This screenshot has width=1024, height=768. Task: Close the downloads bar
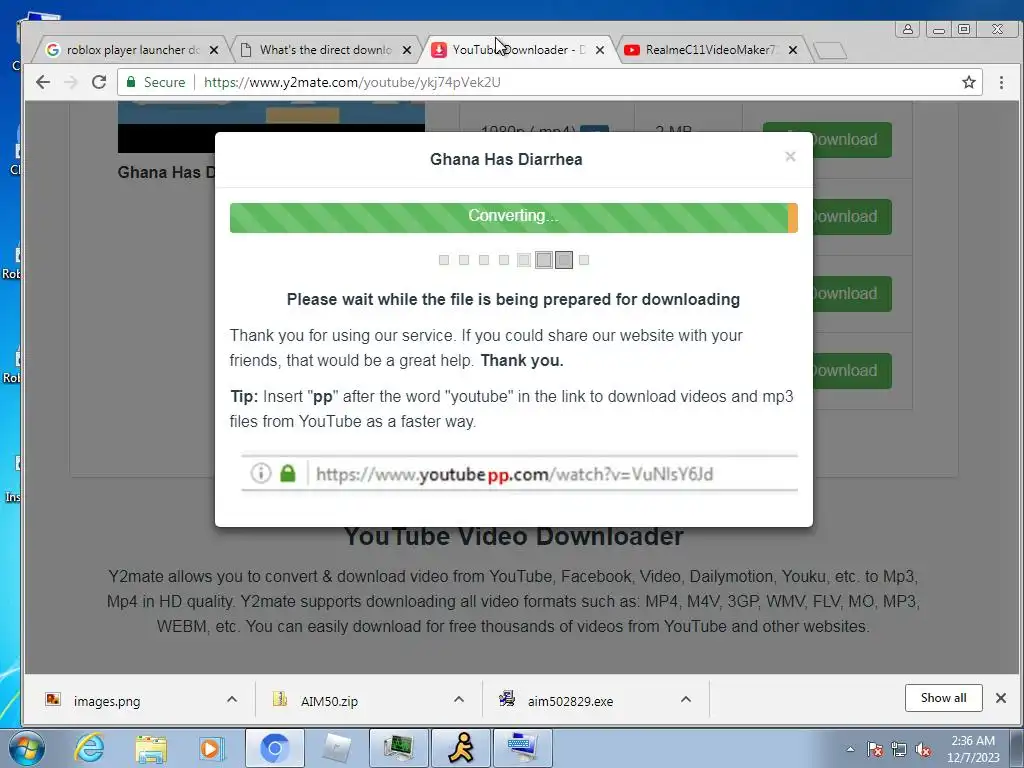[1000, 698]
